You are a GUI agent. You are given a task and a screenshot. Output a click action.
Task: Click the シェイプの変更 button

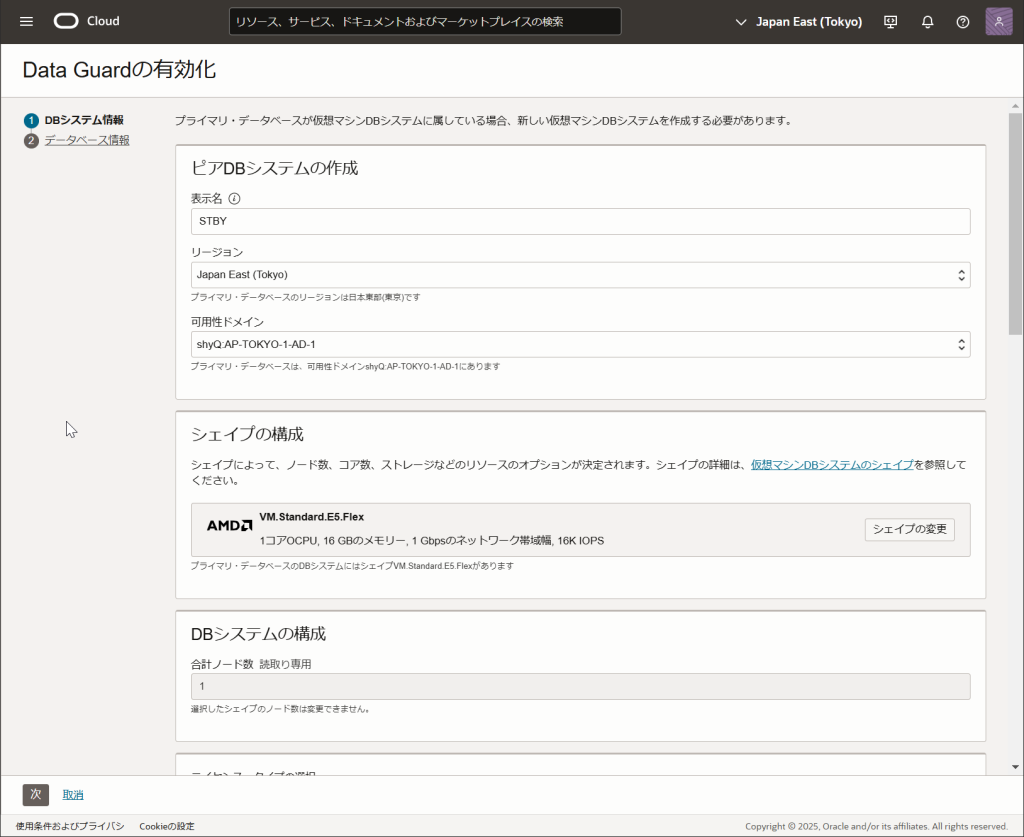coord(909,529)
